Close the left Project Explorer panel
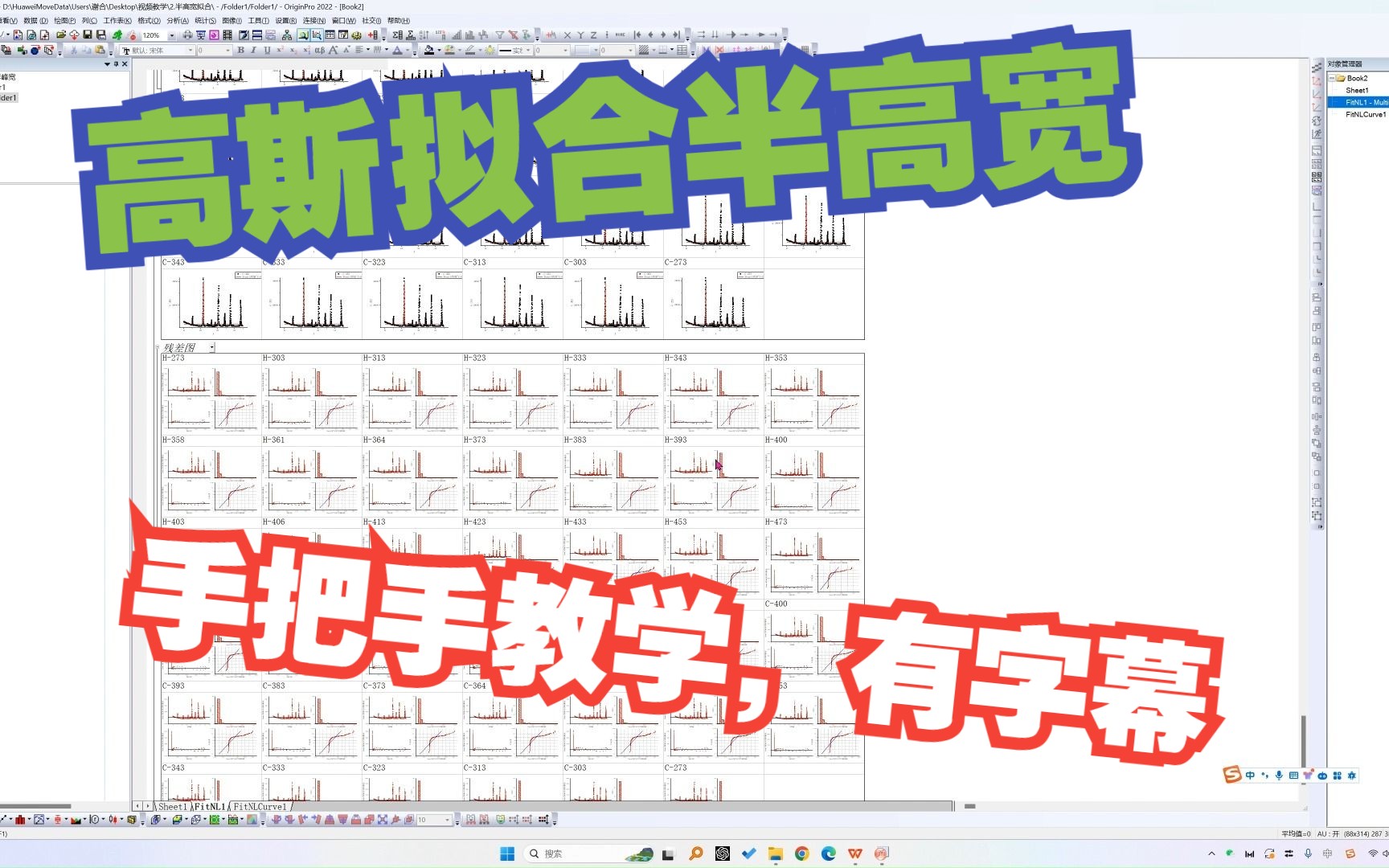1389x868 pixels. pyautogui.click(x=125, y=63)
